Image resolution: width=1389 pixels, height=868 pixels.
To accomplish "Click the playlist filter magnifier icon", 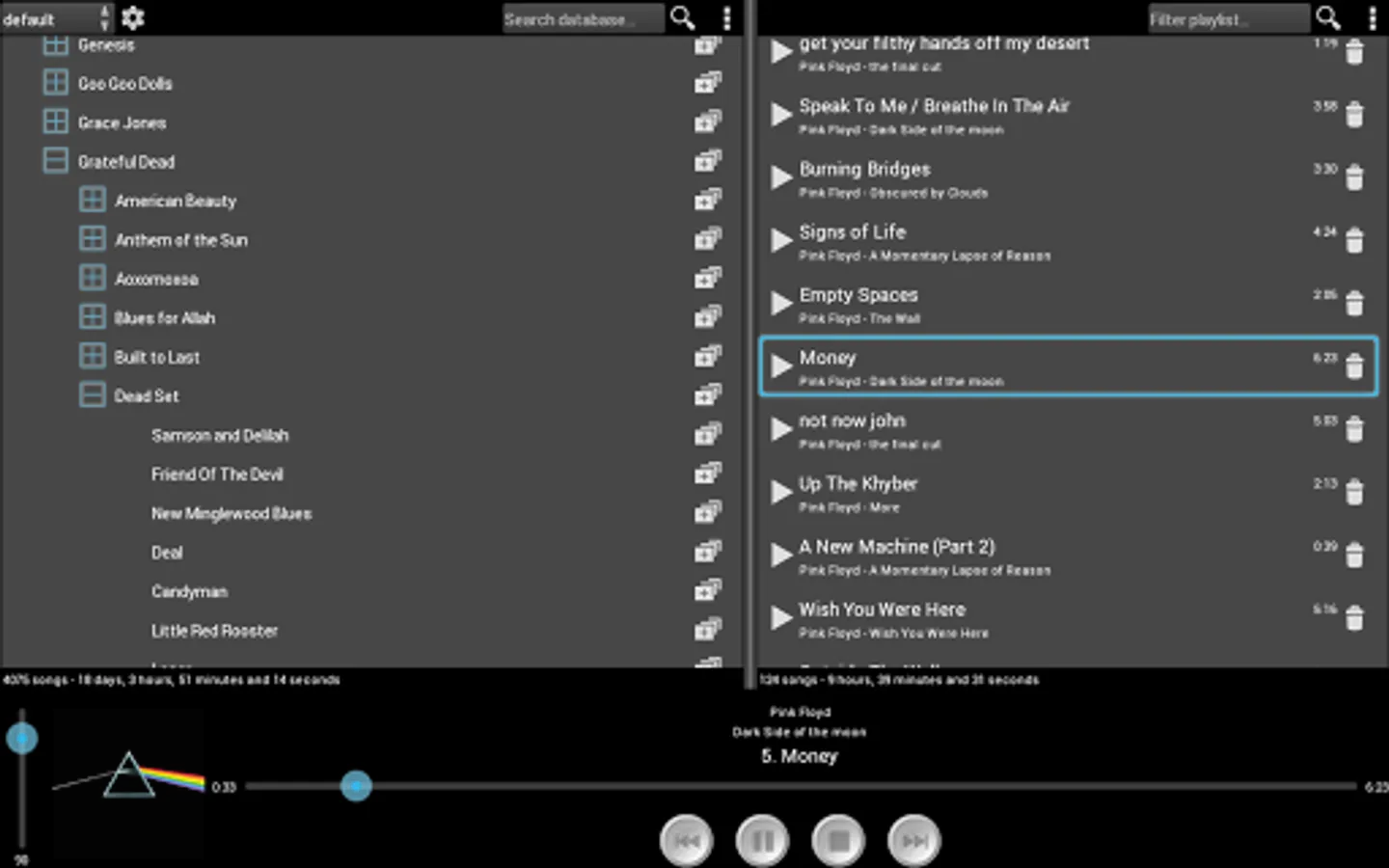I will pos(1329,18).
